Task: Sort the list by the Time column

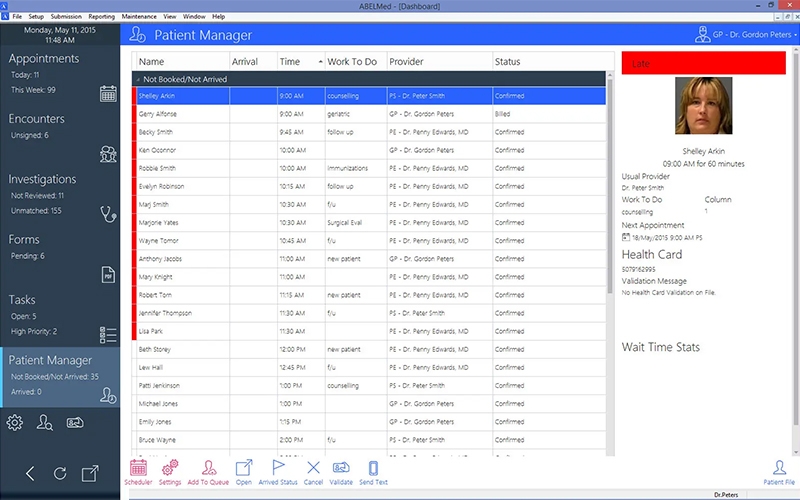Action: tap(300, 62)
